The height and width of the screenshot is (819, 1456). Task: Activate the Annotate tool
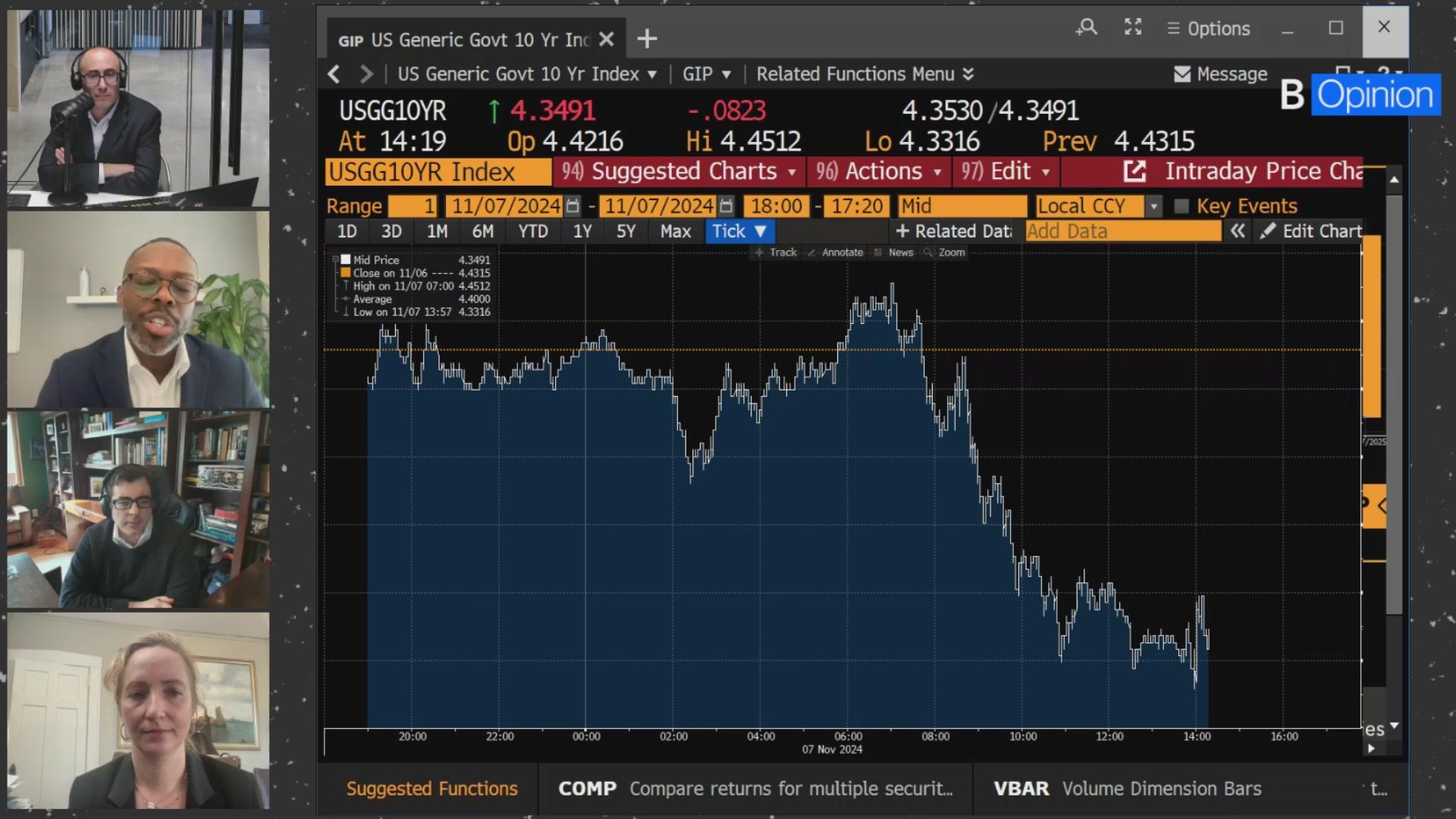click(x=835, y=253)
